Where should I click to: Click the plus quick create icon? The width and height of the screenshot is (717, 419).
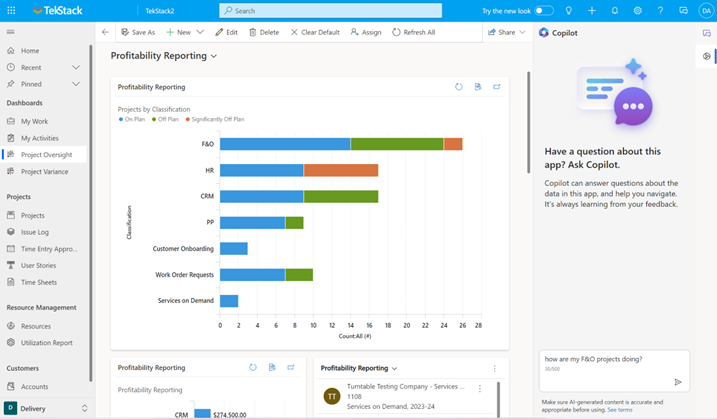click(592, 11)
